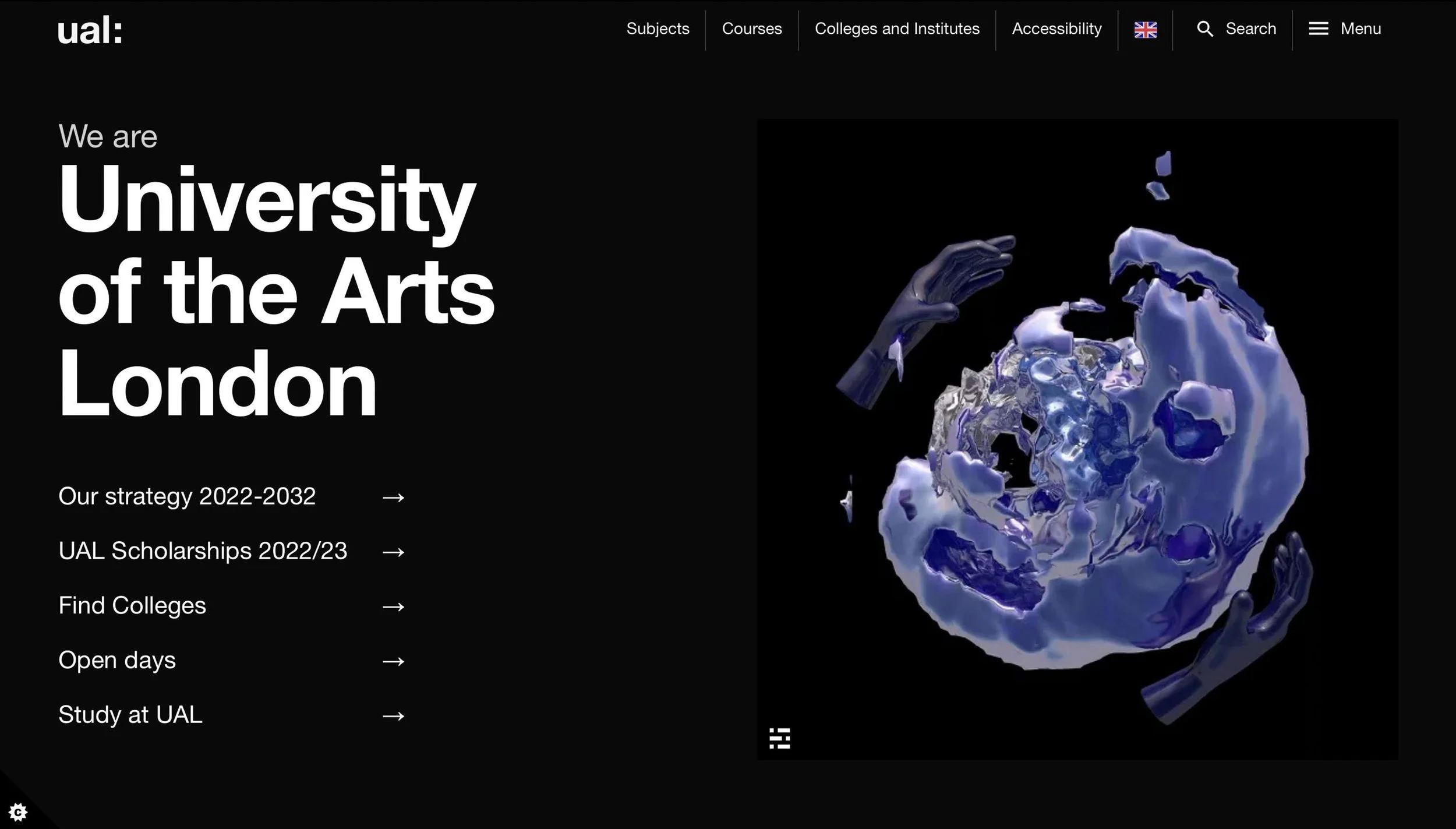Open Colleges and Institutes menu
This screenshot has height=829, width=1456.
tap(896, 29)
